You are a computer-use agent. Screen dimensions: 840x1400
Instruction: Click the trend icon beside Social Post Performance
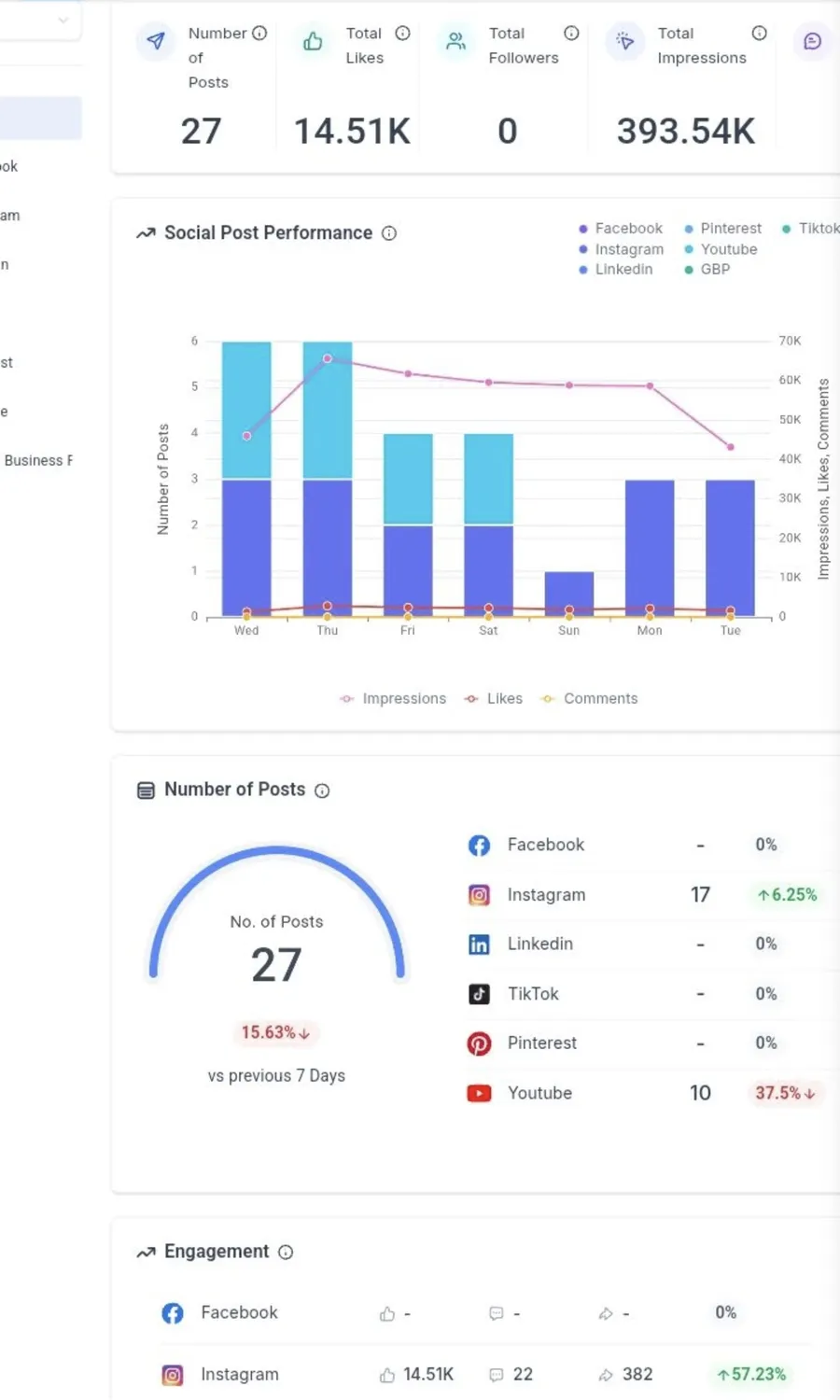pyautogui.click(x=146, y=233)
